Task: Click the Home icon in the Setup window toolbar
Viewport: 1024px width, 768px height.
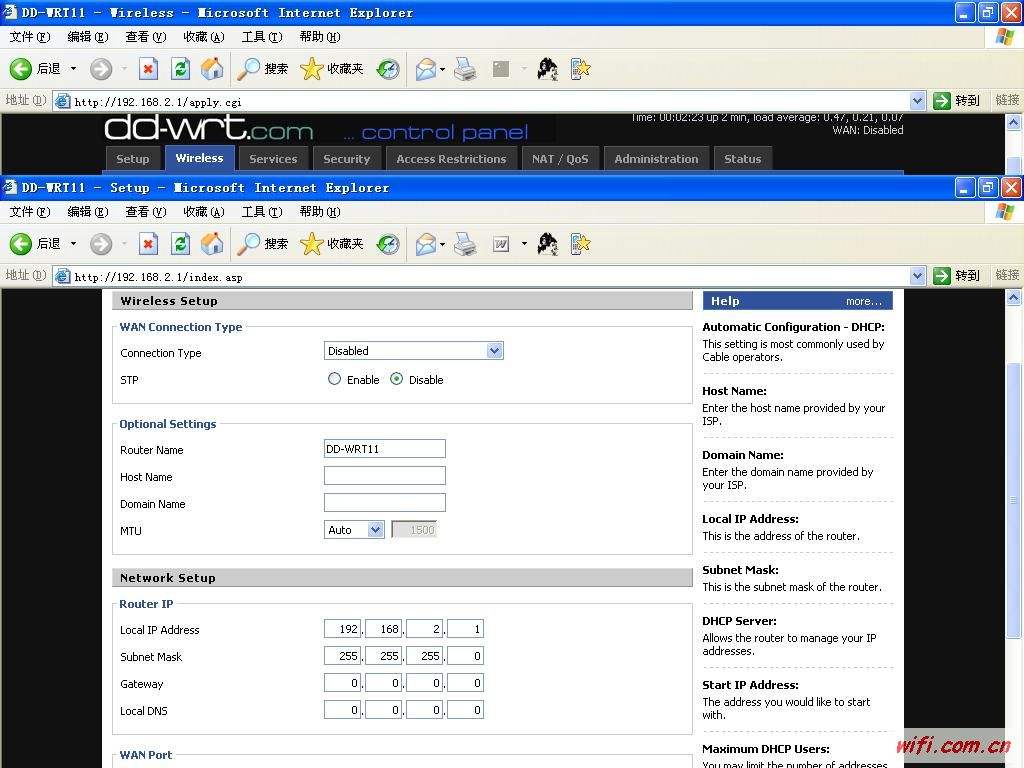Action: 212,244
